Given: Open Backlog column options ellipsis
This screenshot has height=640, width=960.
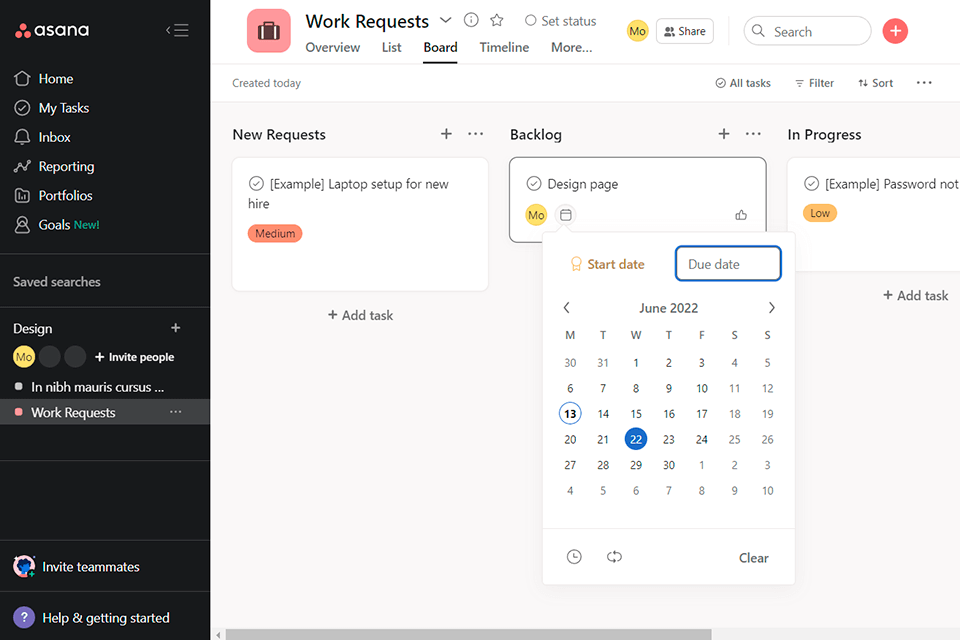Looking at the screenshot, I should 753,134.
